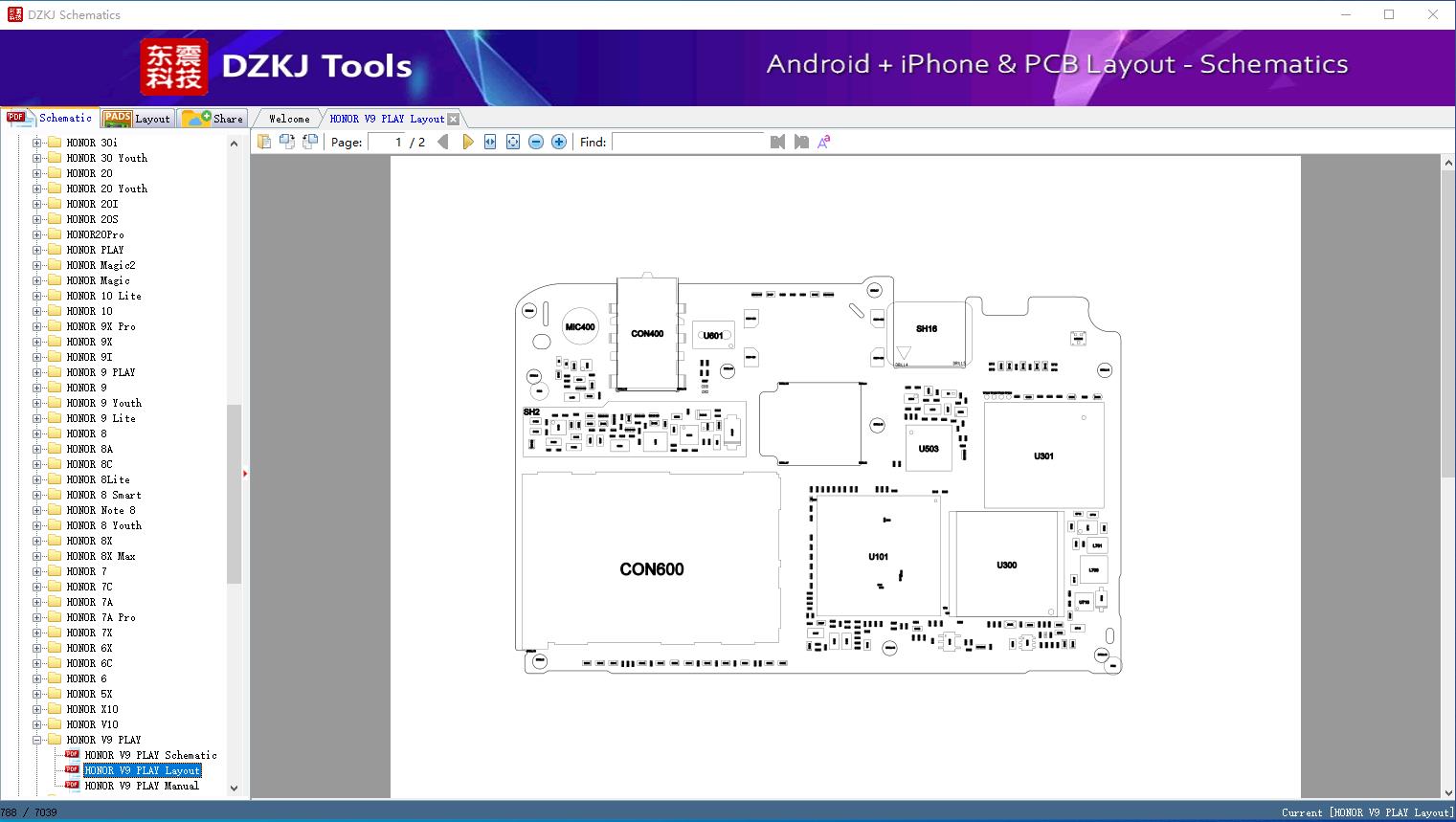
Task: Click the copy pages icon in toolbar
Action: pos(263,142)
